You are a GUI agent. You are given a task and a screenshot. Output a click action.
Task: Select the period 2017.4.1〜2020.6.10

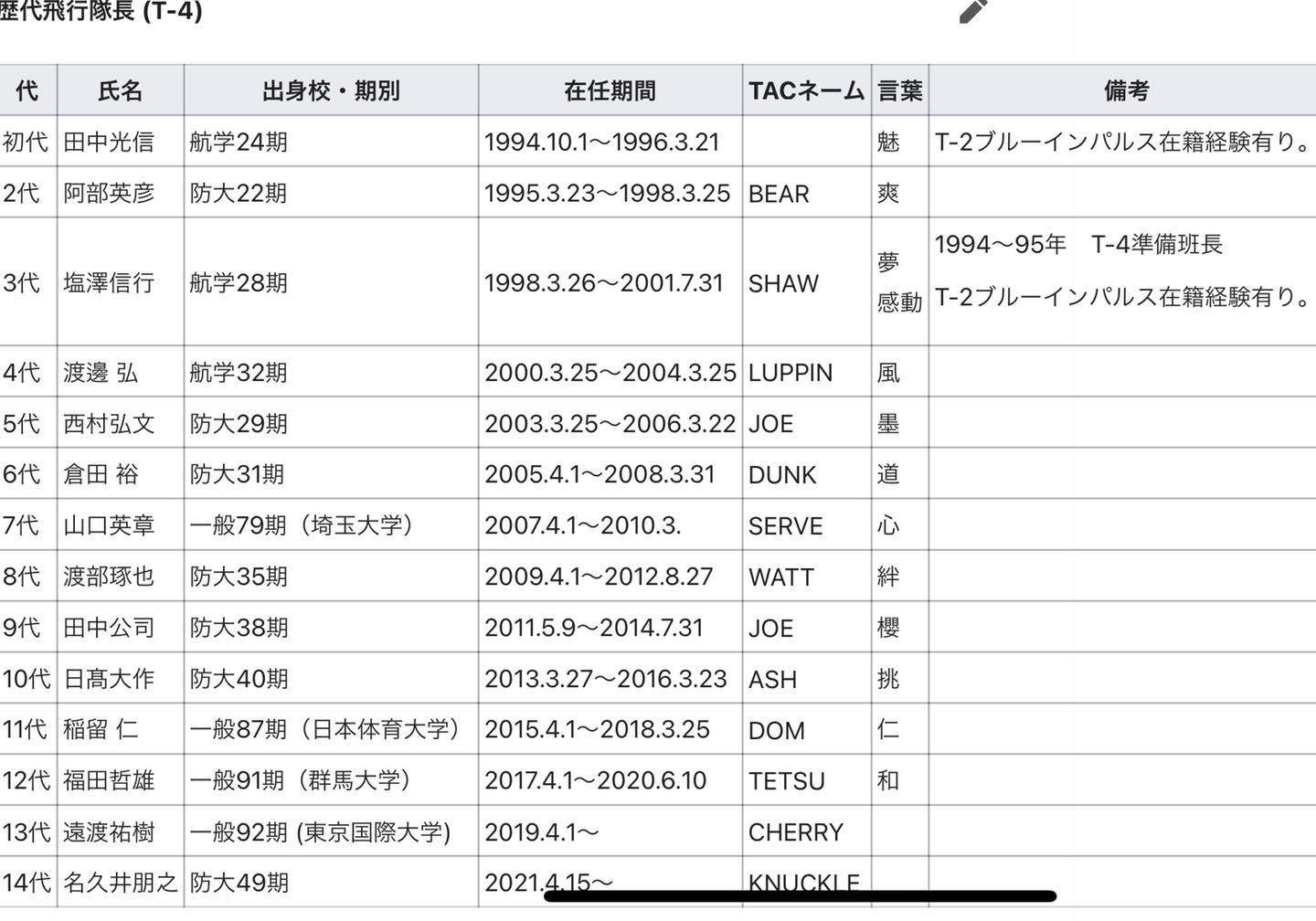[x=595, y=780]
